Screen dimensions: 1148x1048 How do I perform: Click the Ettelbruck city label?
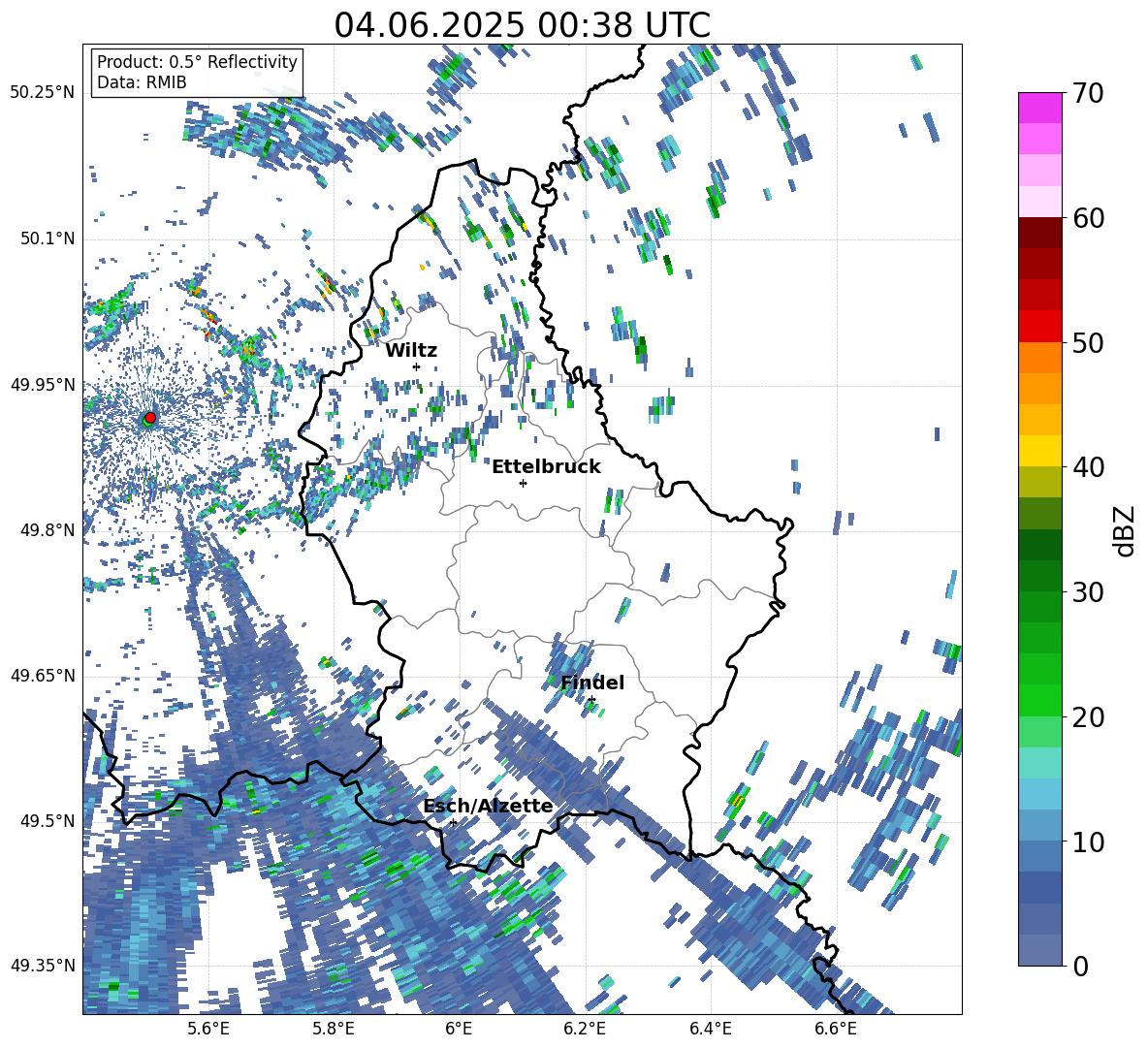(x=546, y=467)
